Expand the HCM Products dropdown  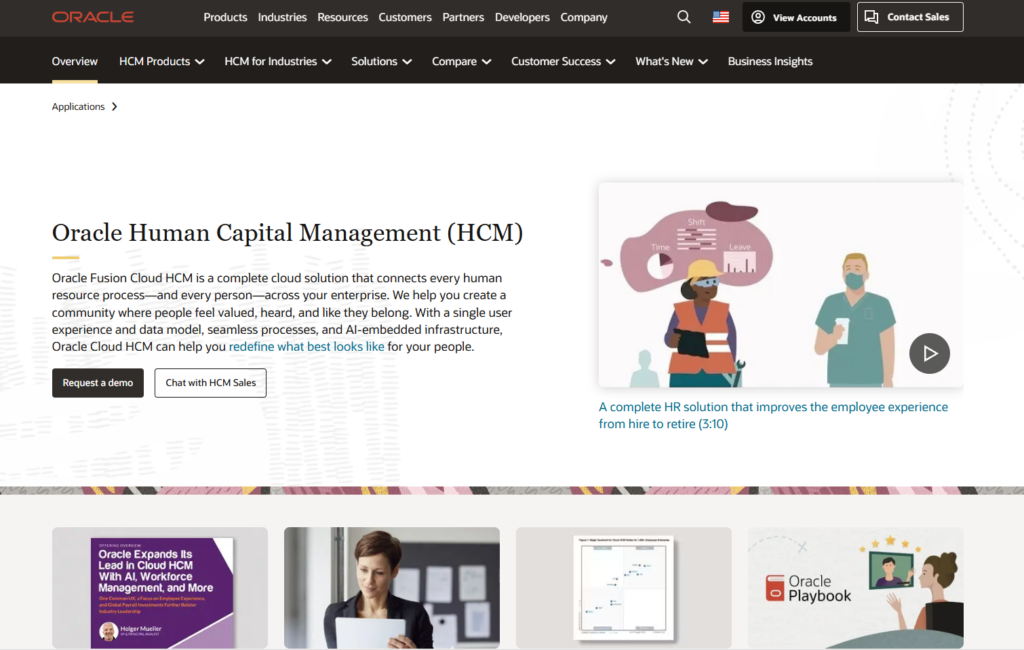(x=161, y=61)
